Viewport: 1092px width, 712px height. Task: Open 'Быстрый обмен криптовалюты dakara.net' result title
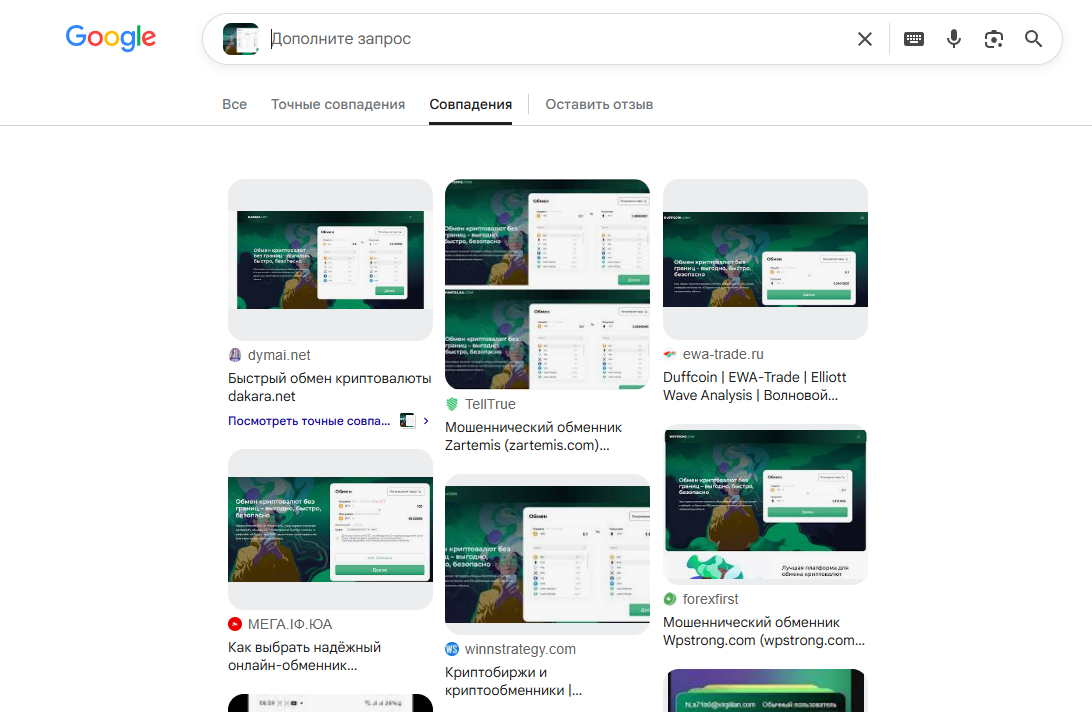pos(329,387)
